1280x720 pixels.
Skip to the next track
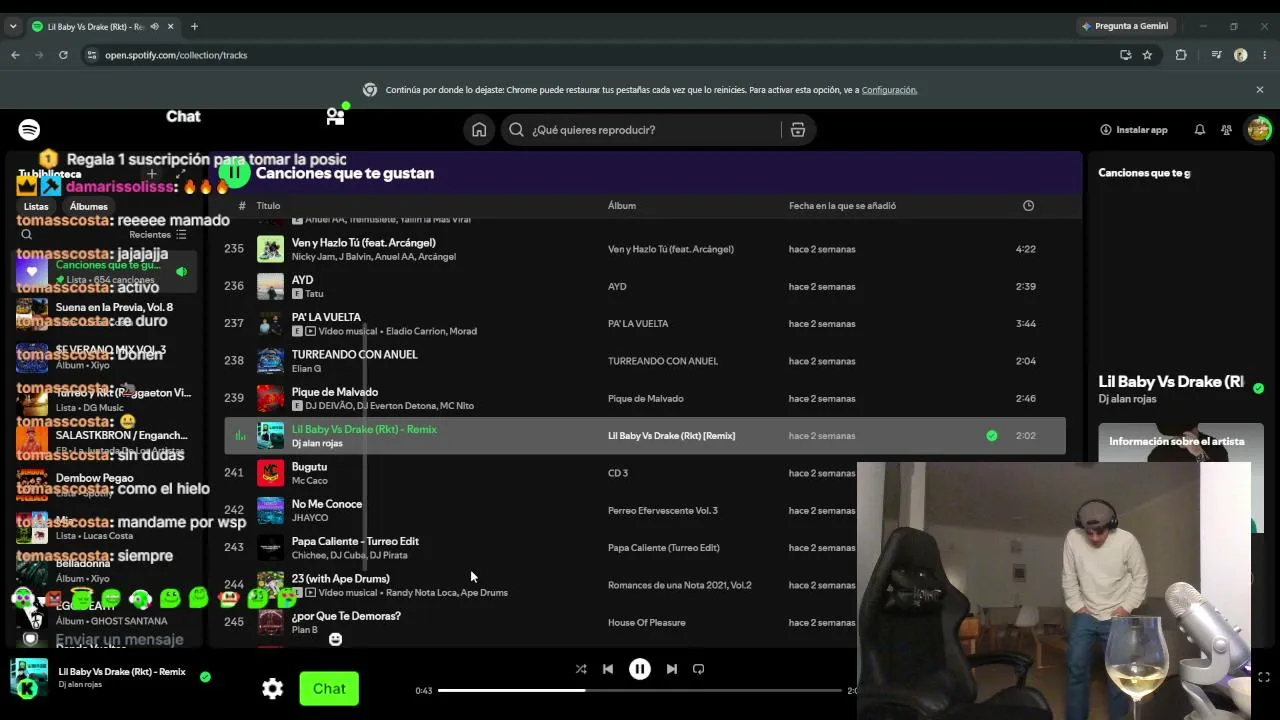pos(672,669)
